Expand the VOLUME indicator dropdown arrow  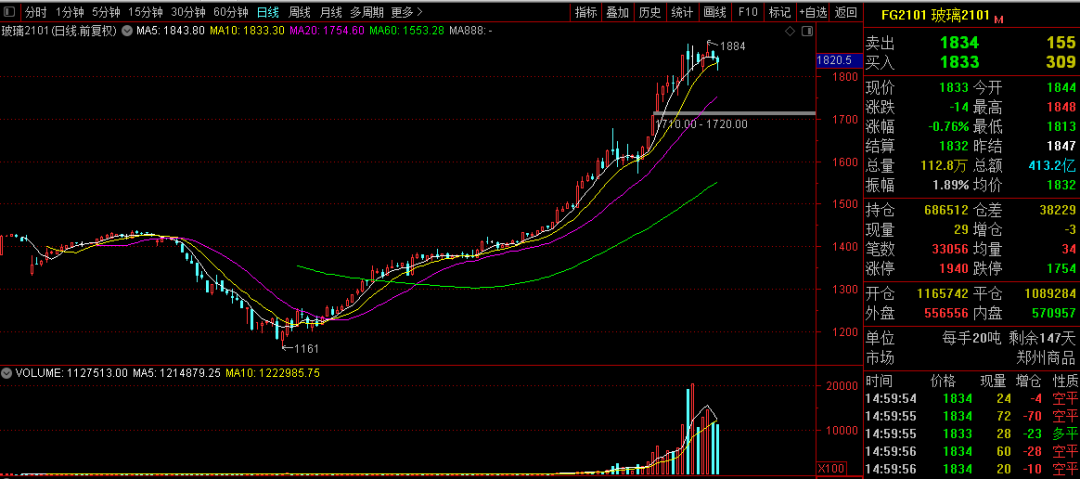7,373
